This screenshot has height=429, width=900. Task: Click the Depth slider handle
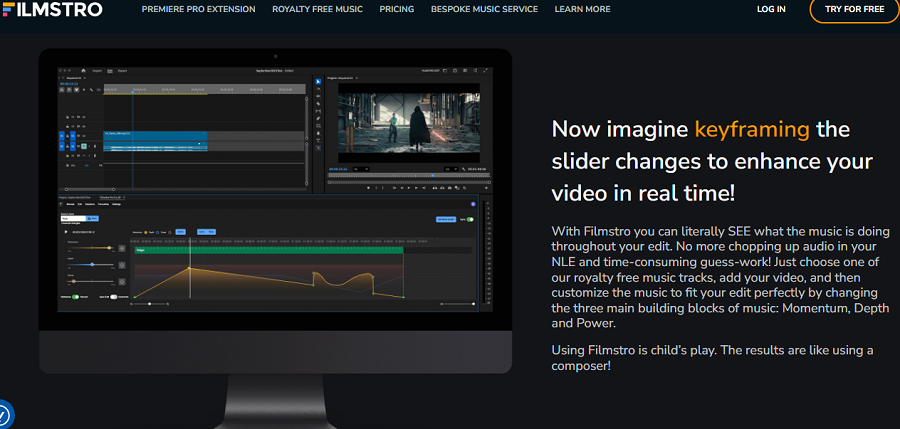pos(92,264)
